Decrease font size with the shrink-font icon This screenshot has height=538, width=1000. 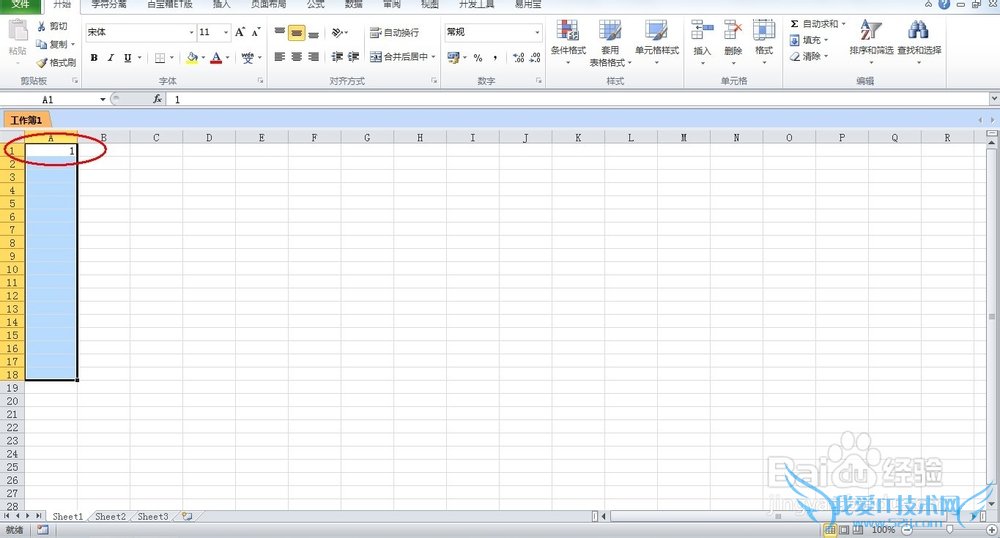tap(256, 32)
